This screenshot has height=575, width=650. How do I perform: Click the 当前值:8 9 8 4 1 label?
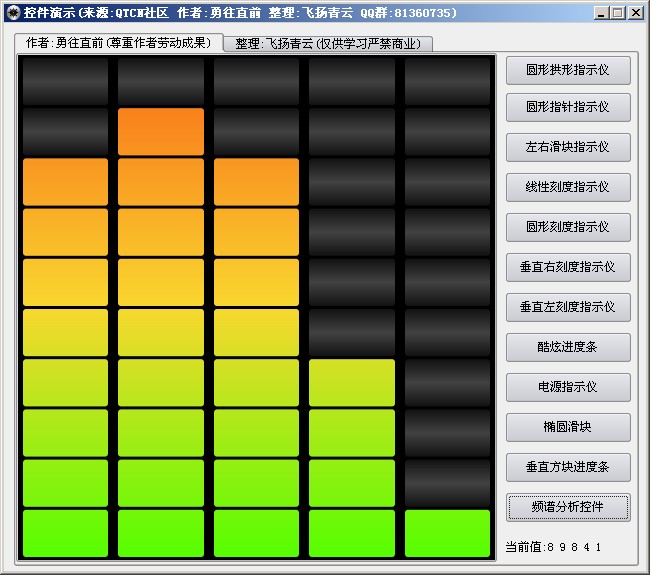point(553,547)
